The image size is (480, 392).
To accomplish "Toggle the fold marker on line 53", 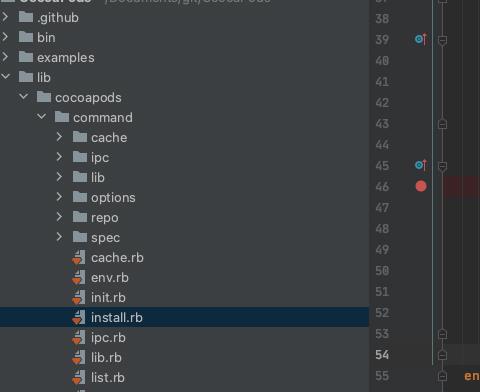I will pos(442,334).
